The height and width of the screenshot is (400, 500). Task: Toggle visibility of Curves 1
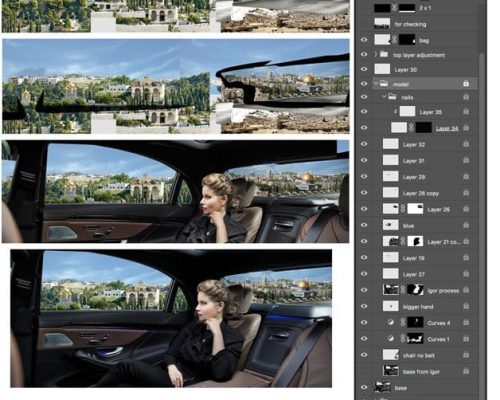[x=364, y=339]
